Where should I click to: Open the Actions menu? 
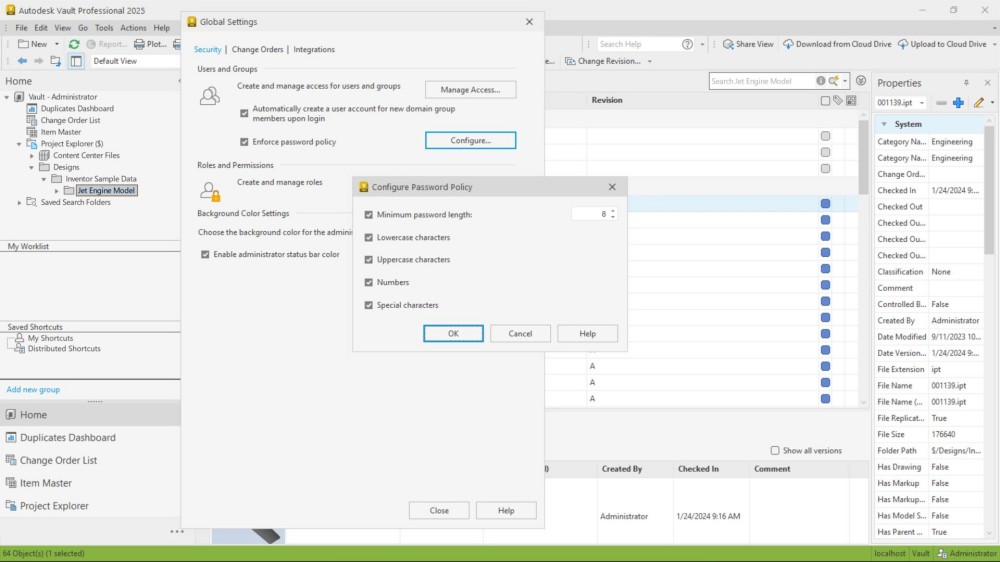133,28
